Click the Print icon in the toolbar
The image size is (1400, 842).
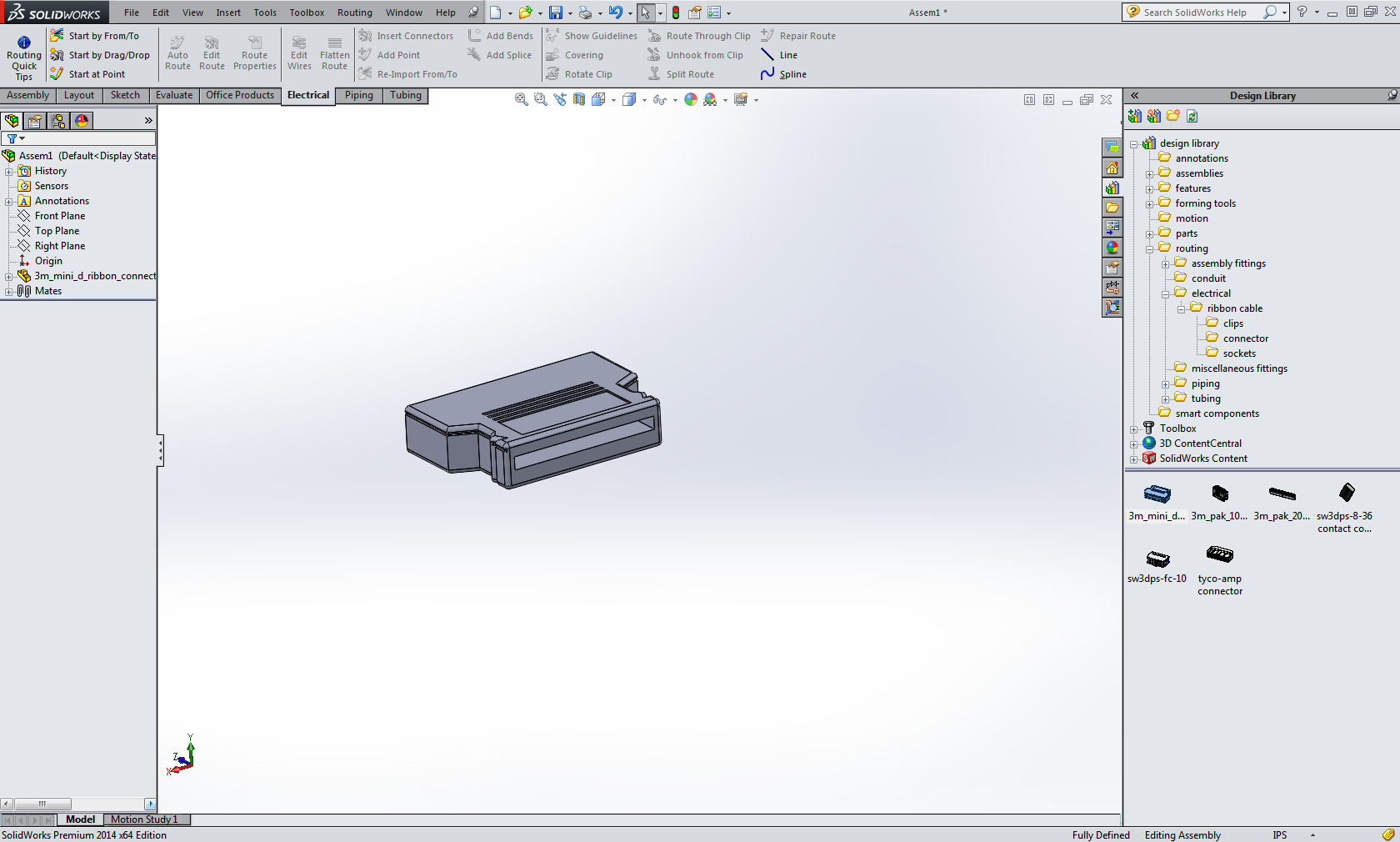586,13
